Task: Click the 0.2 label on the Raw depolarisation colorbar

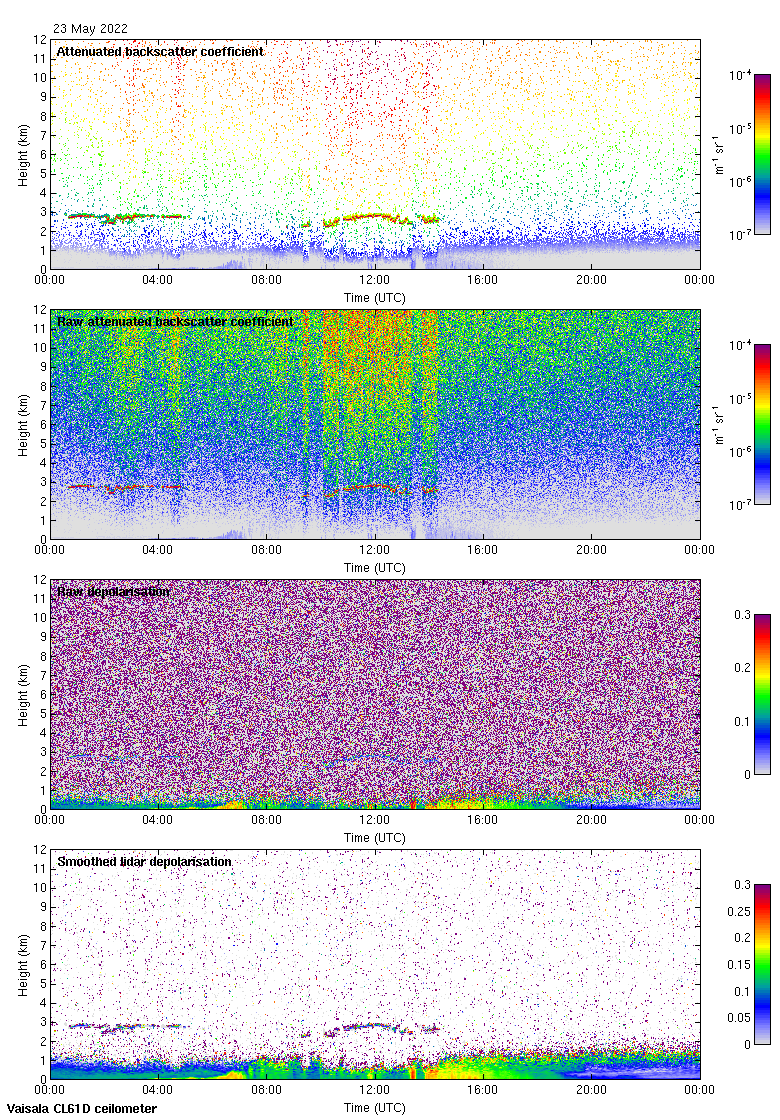Action: pos(743,668)
